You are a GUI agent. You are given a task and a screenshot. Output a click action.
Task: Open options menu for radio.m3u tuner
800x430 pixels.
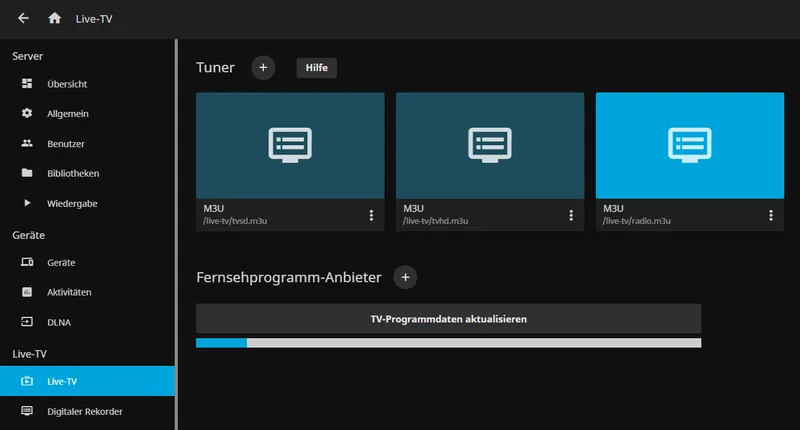[771, 215]
